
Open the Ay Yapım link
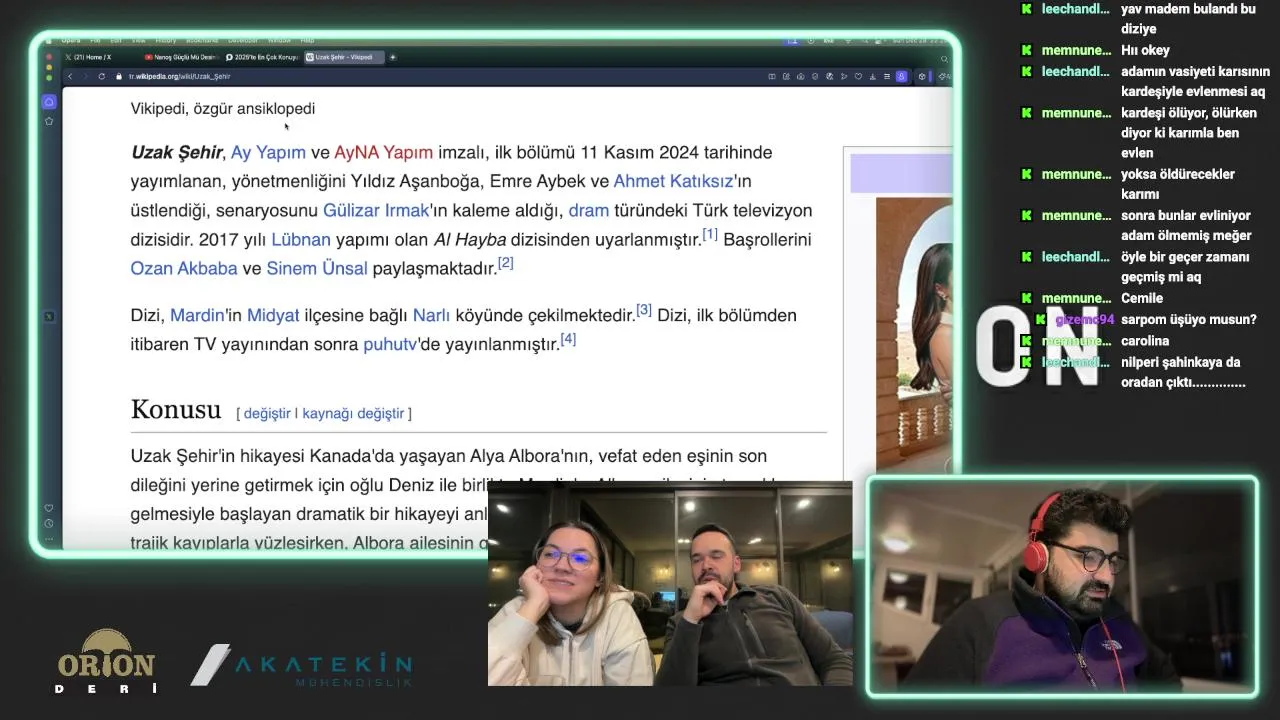point(268,153)
